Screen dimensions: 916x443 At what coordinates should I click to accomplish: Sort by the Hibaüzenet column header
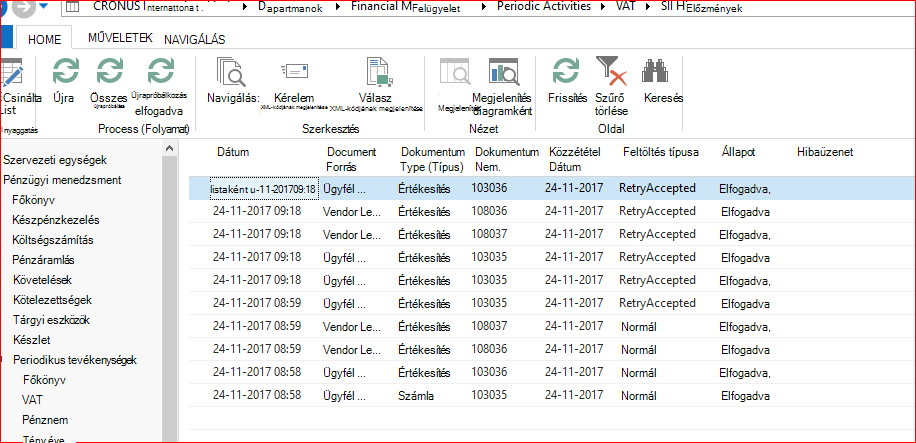click(x=825, y=152)
